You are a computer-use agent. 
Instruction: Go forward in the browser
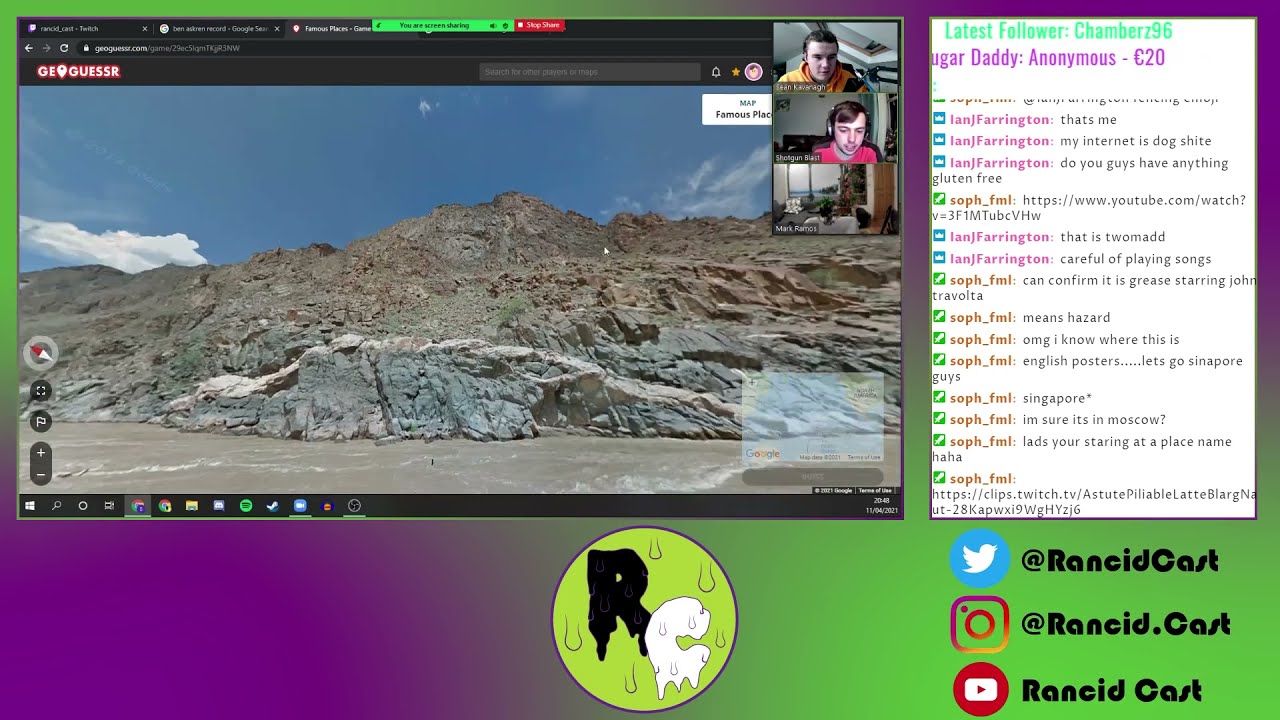pos(46,48)
